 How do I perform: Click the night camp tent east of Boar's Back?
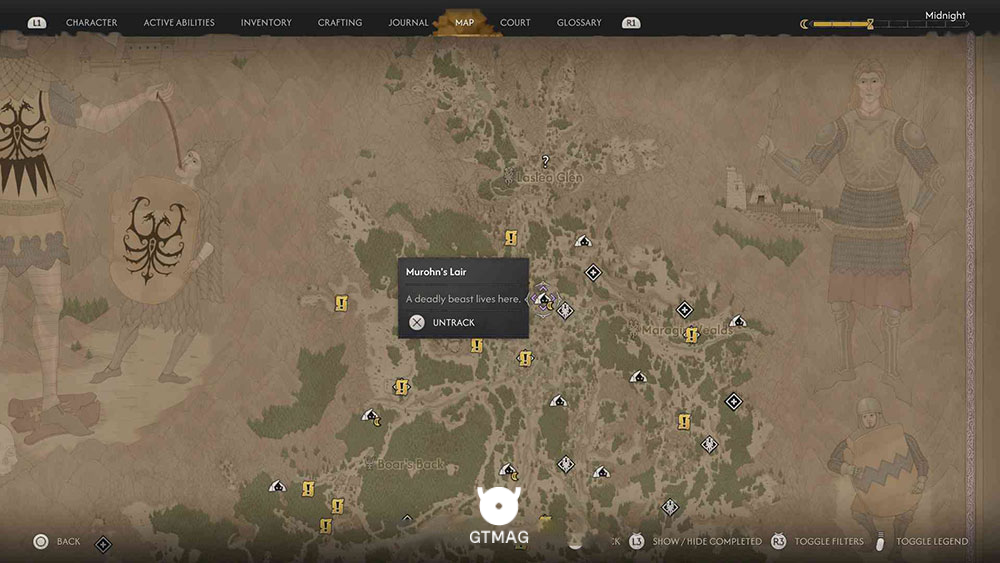click(x=509, y=471)
